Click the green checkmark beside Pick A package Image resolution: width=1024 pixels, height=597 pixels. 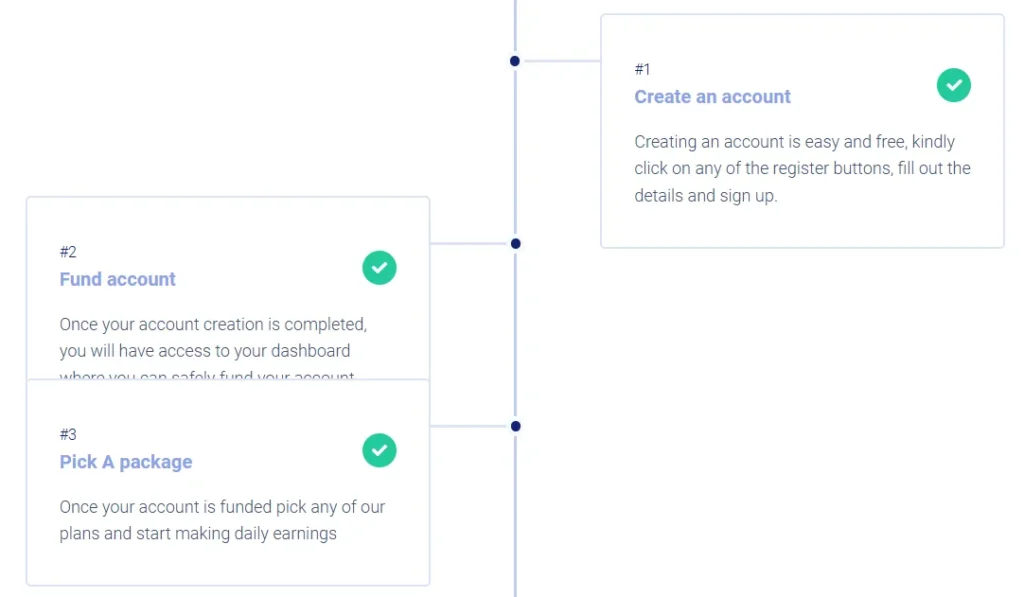pyautogui.click(x=379, y=450)
